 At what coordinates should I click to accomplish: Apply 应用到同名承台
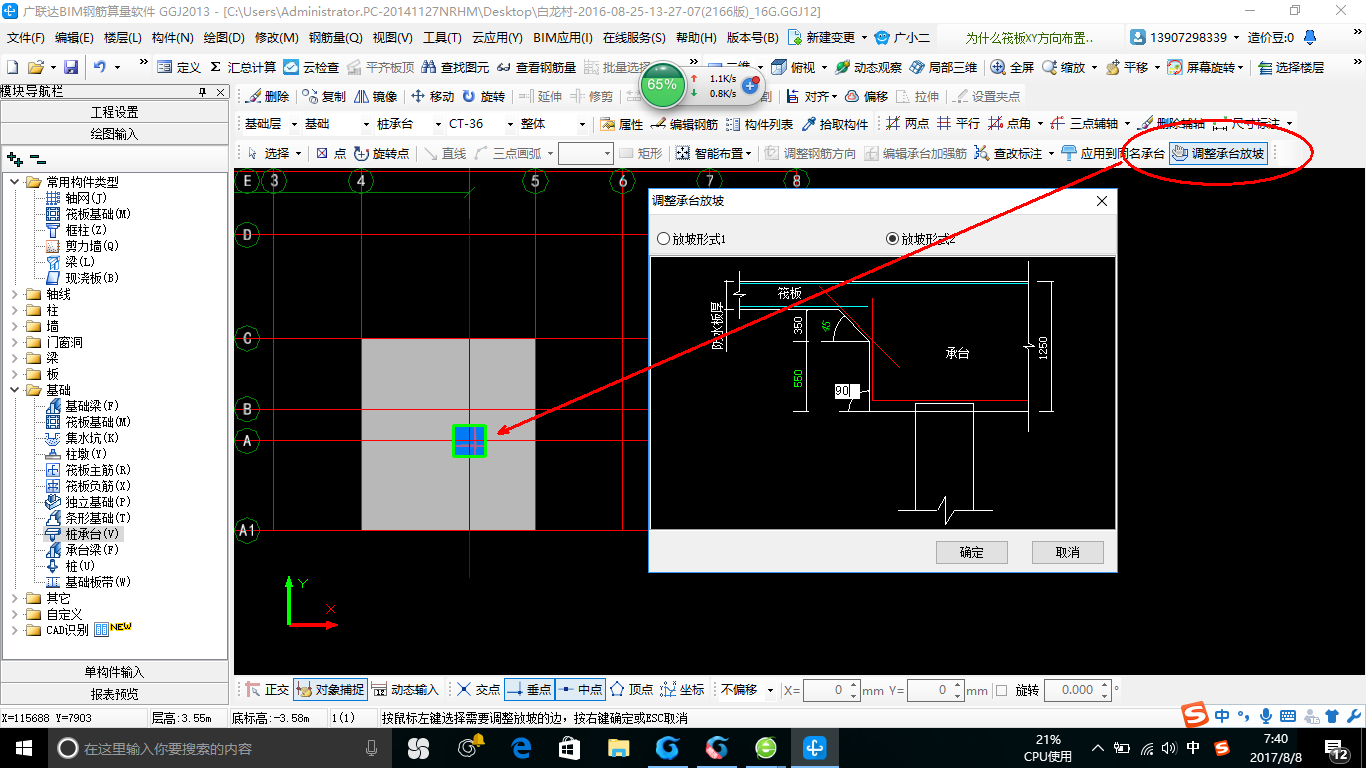[x=1113, y=153]
